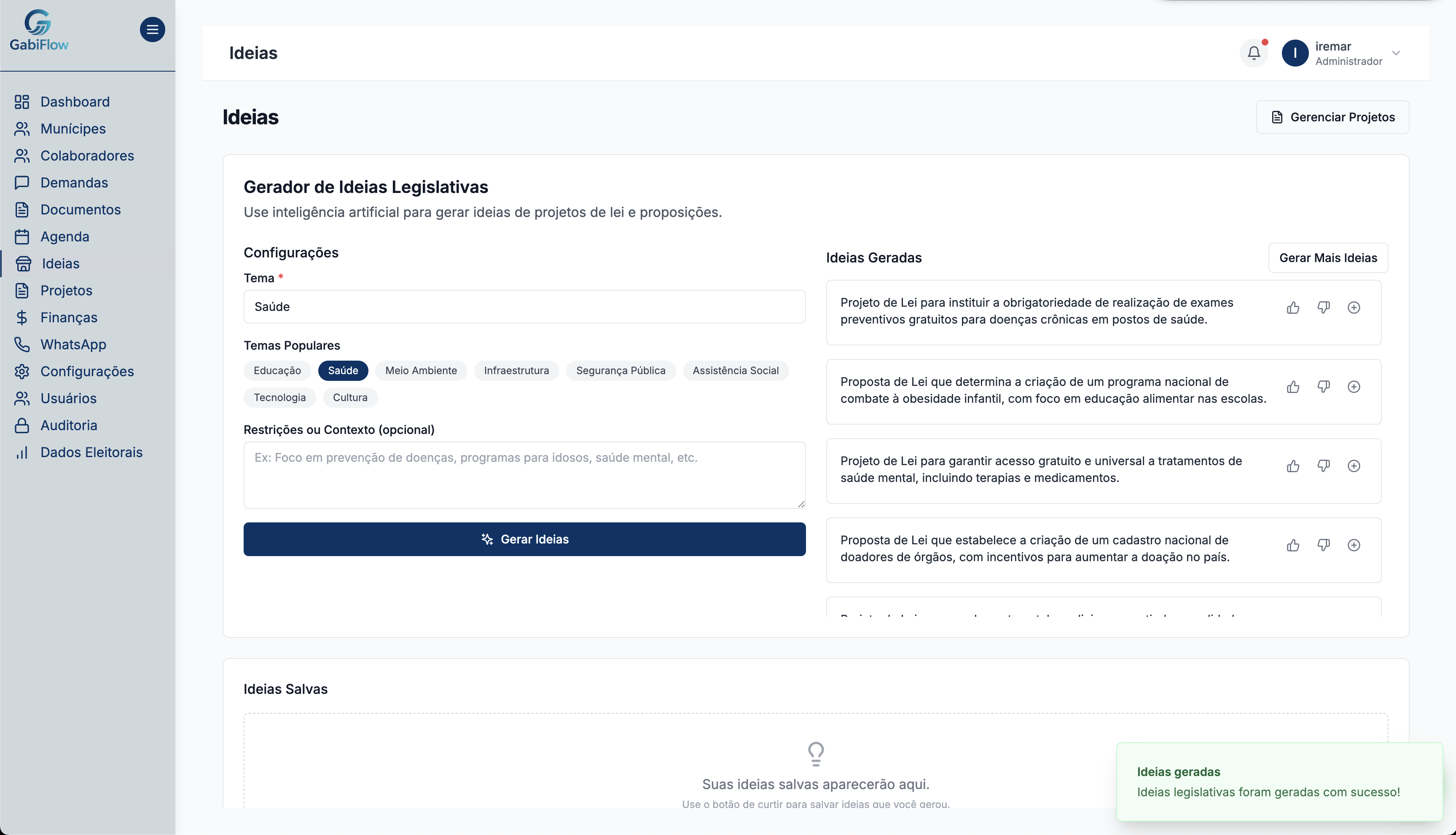Select the Educação theme chip

click(277, 370)
